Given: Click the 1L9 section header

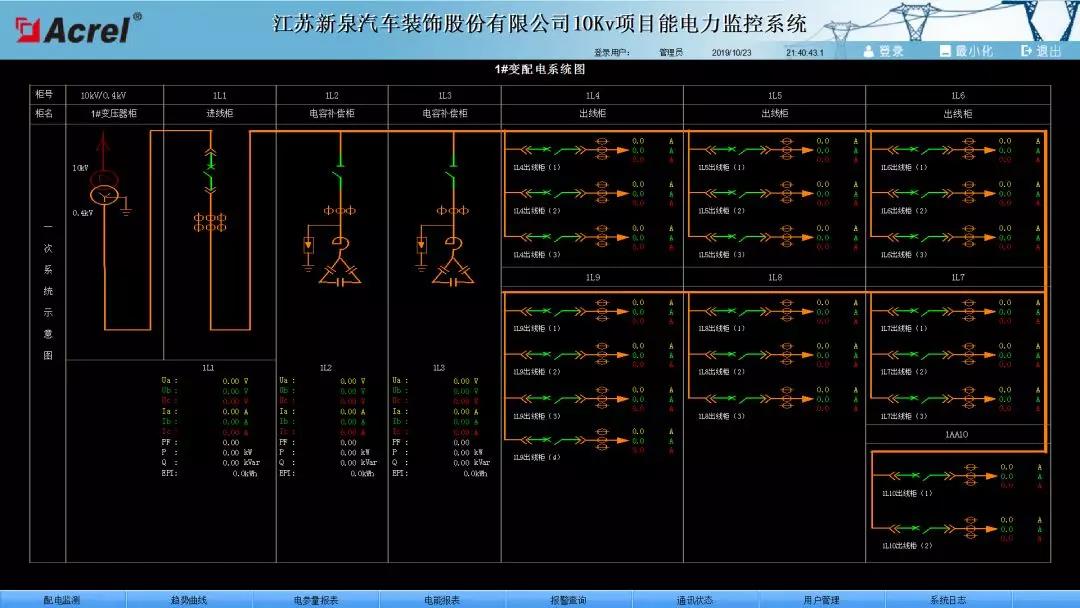Looking at the screenshot, I should 593,277.
